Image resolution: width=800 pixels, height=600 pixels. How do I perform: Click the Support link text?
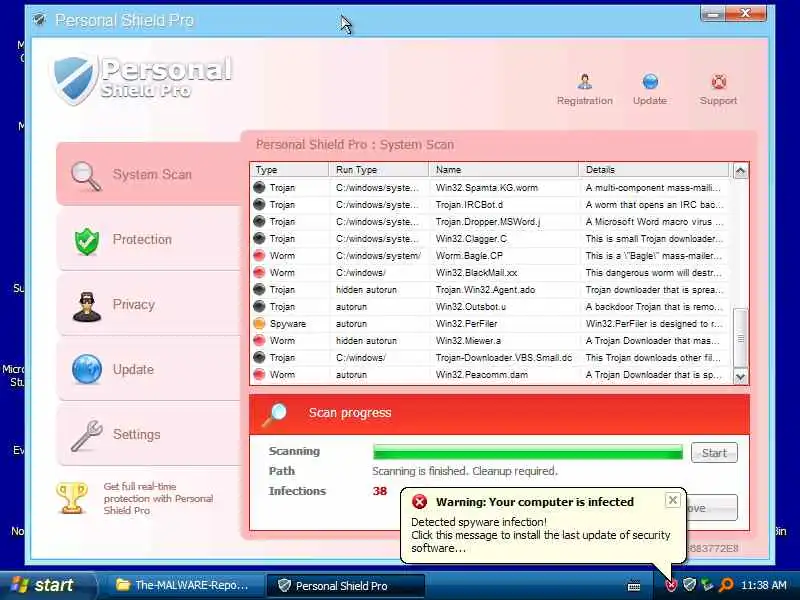718,101
